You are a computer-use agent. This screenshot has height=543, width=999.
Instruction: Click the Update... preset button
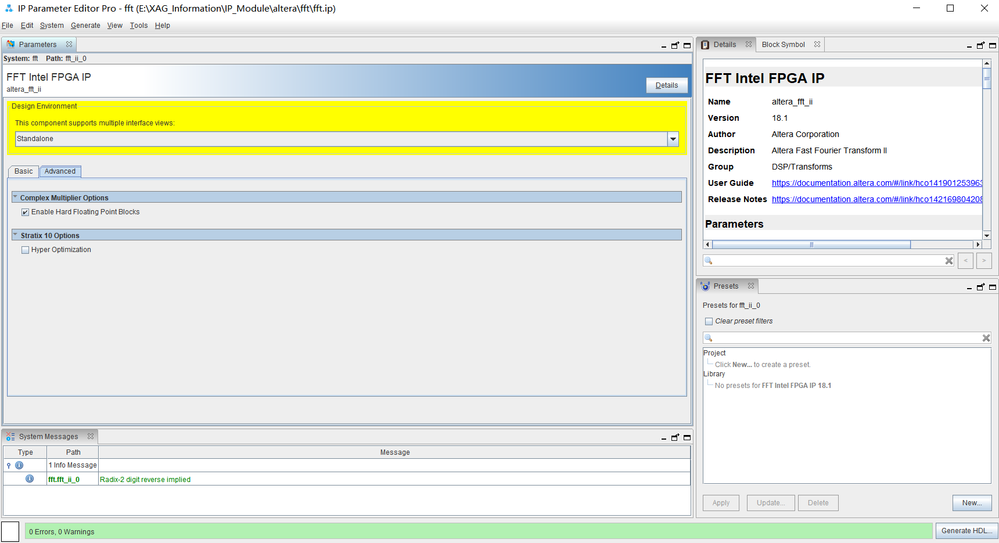point(770,503)
